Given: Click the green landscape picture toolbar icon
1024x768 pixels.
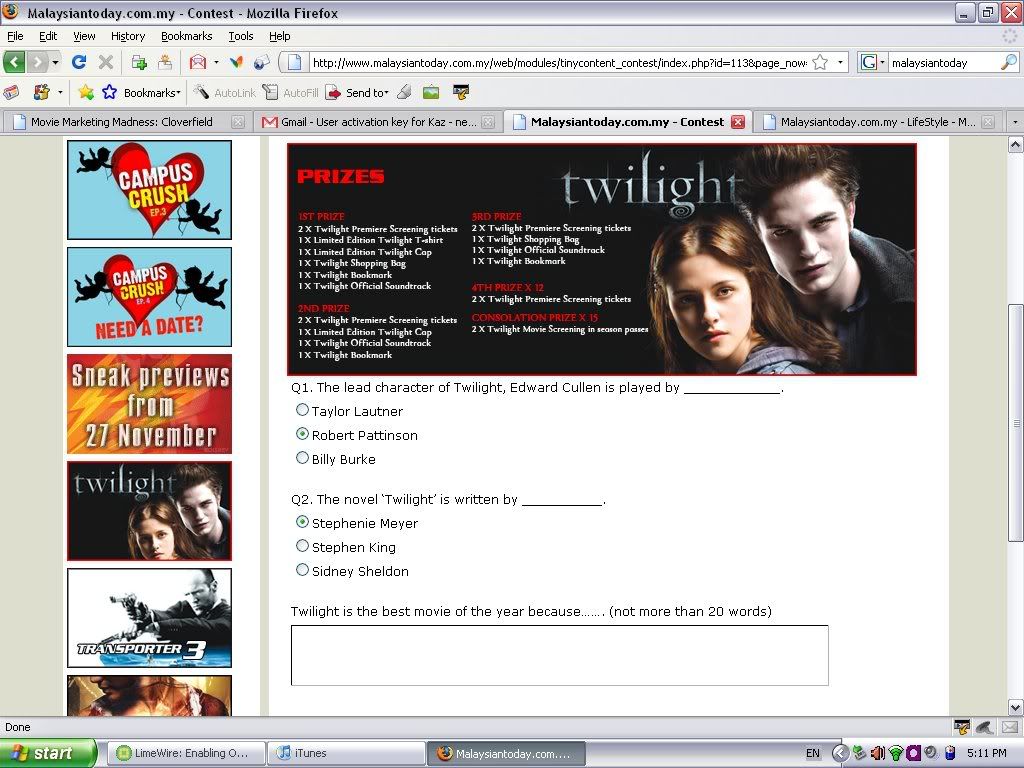Looking at the screenshot, I should (x=431, y=92).
